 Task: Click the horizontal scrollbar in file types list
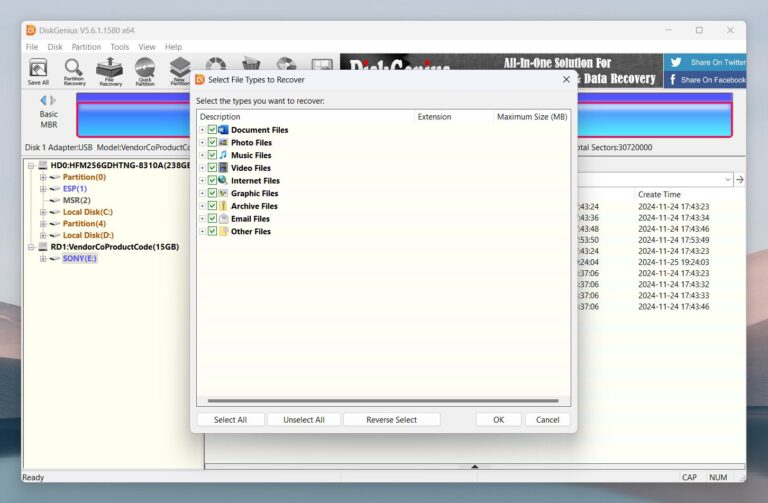pos(380,402)
